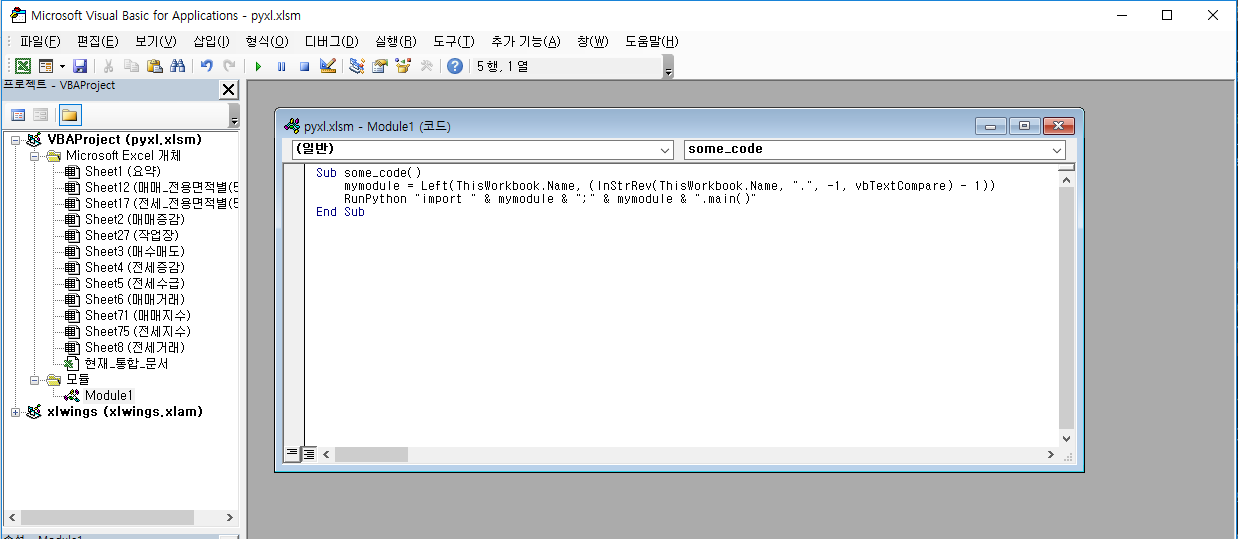The image size is (1238, 539).
Task: Select Sheet12 (매매_전용면적별) tree item
Action: click(161, 188)
